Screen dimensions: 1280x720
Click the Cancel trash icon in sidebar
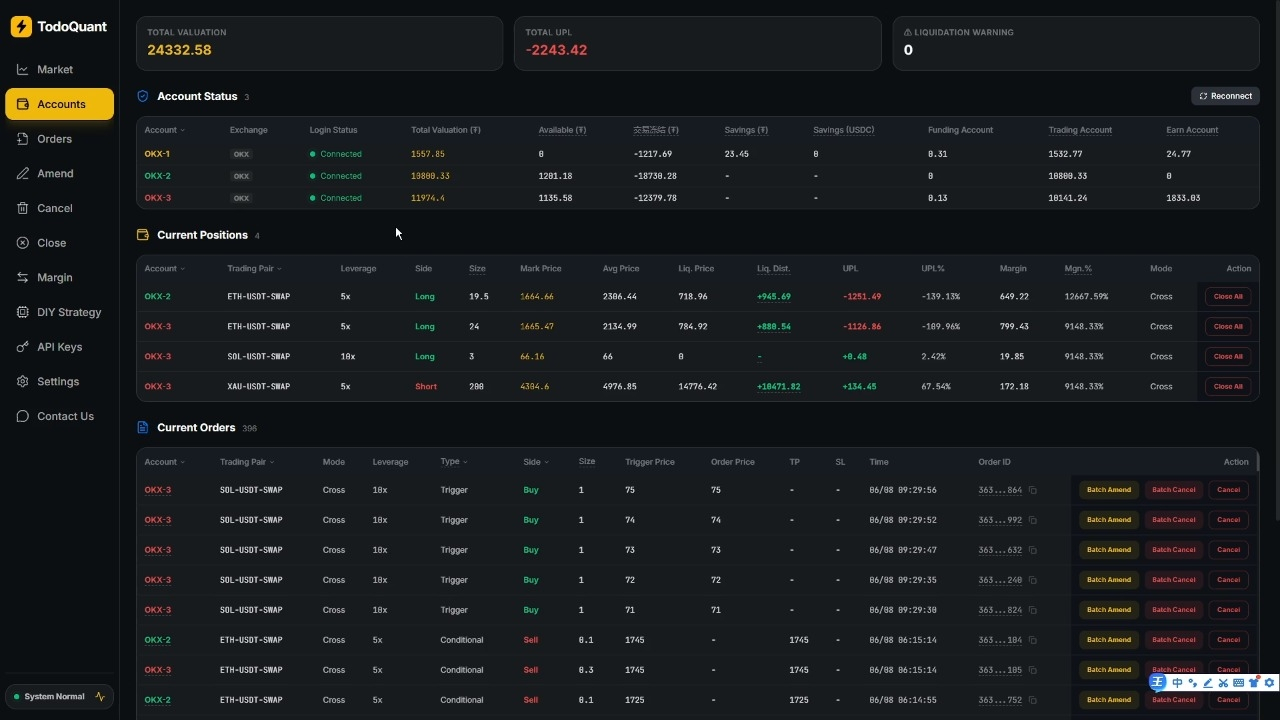(22, 208)
